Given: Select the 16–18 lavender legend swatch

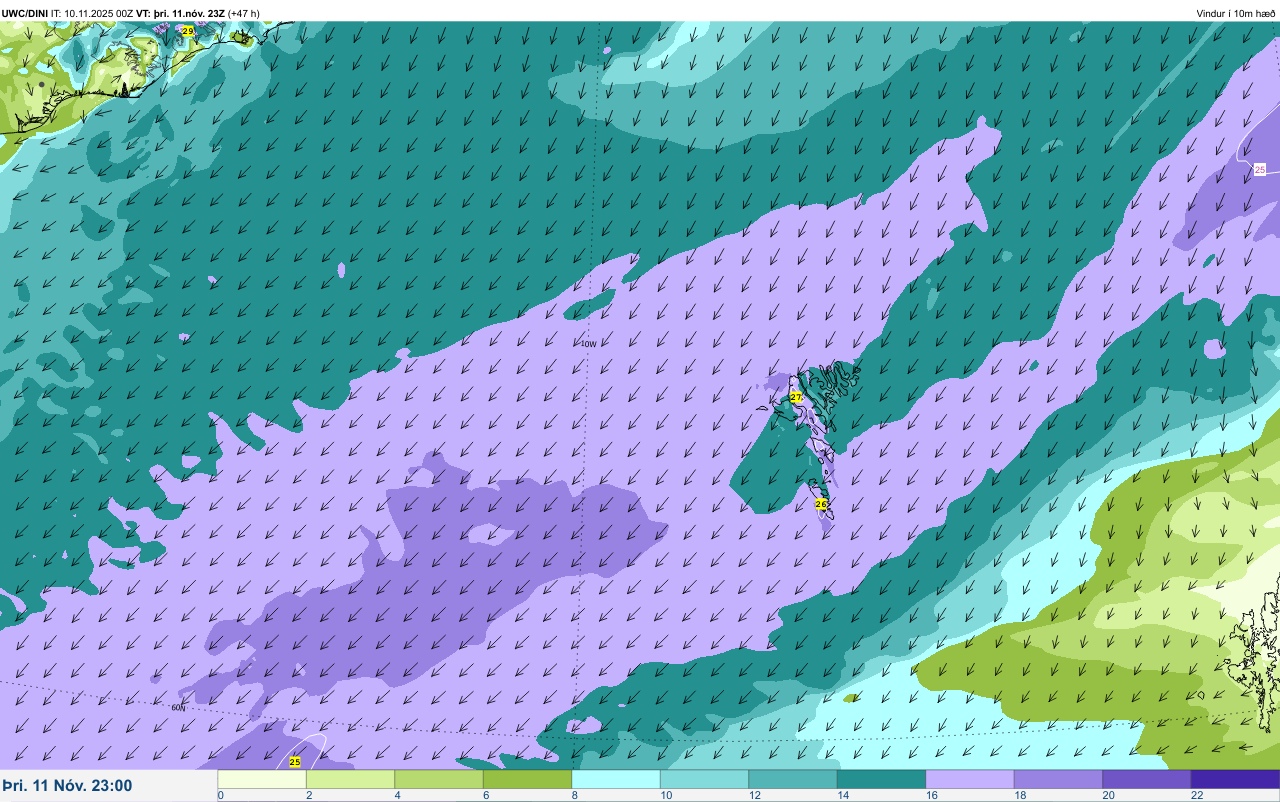Looking at the screenshot, I should (970, 779).
